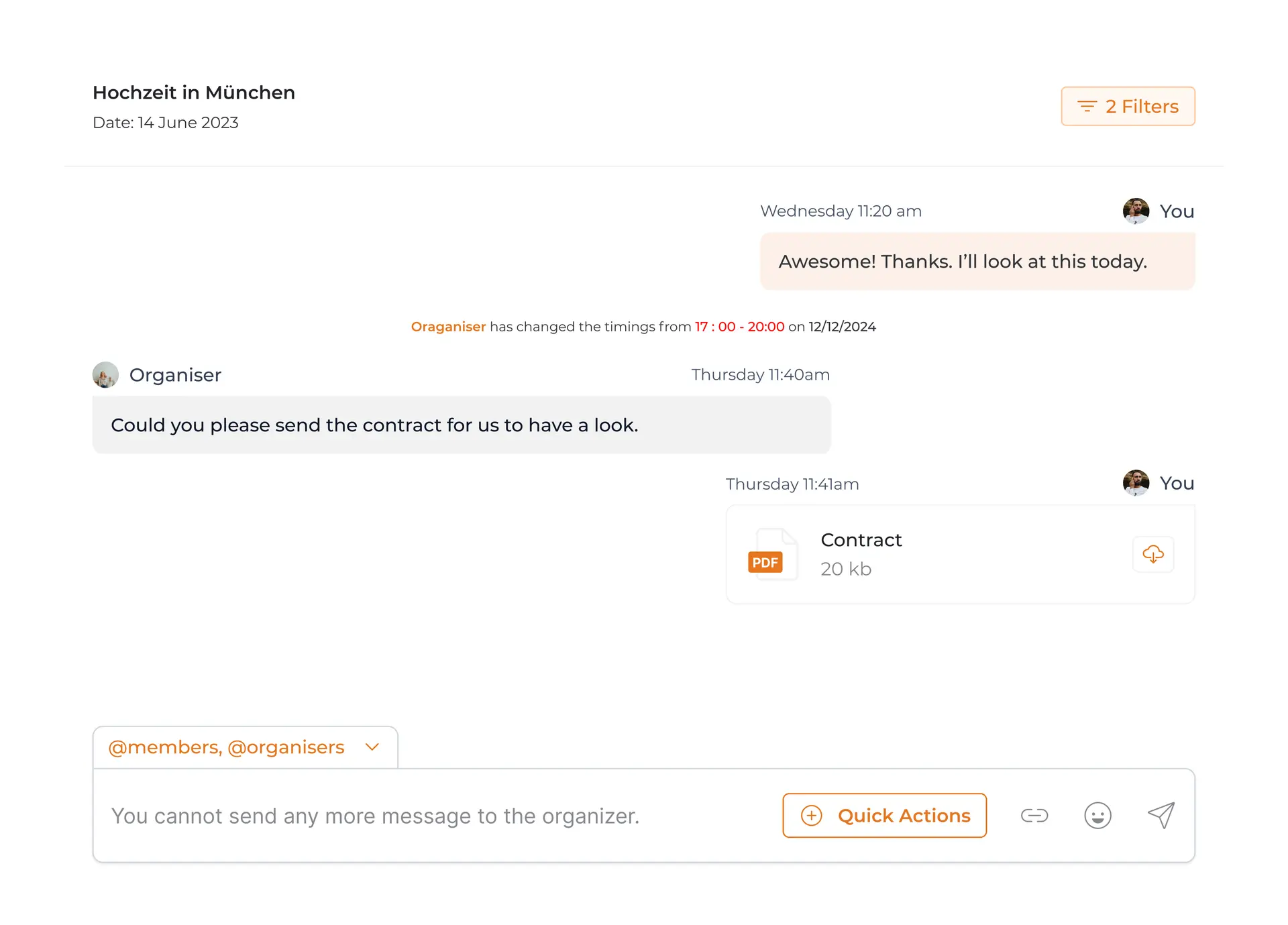Attach a link using the chain icon

(x=1034, y=816)
